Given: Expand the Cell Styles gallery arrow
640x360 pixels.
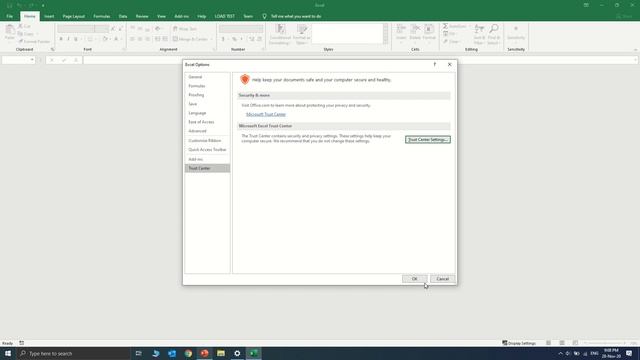Looking at the screenshot, I should point(386,41).
